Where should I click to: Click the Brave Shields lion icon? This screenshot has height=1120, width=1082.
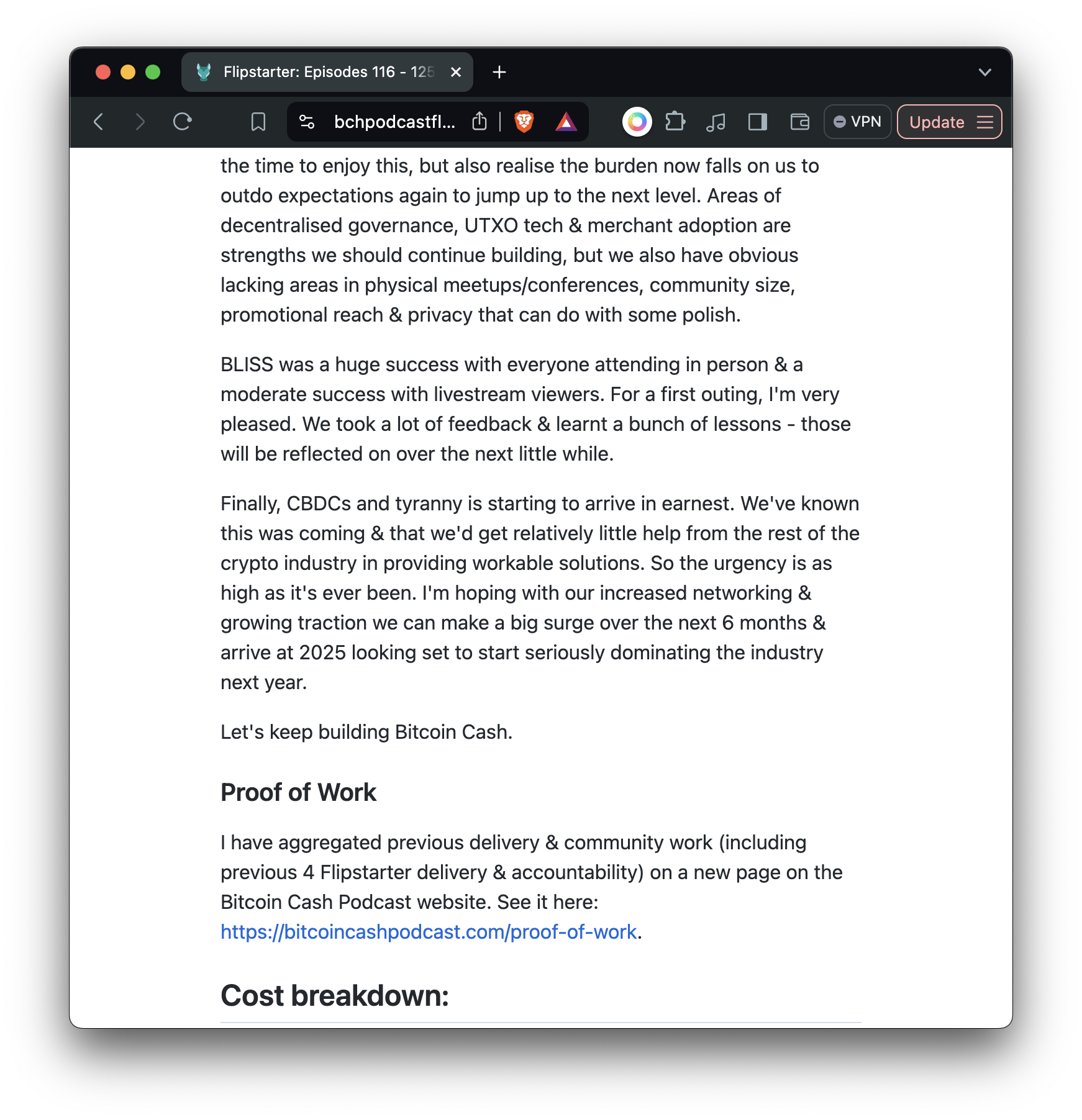point(524,122)
